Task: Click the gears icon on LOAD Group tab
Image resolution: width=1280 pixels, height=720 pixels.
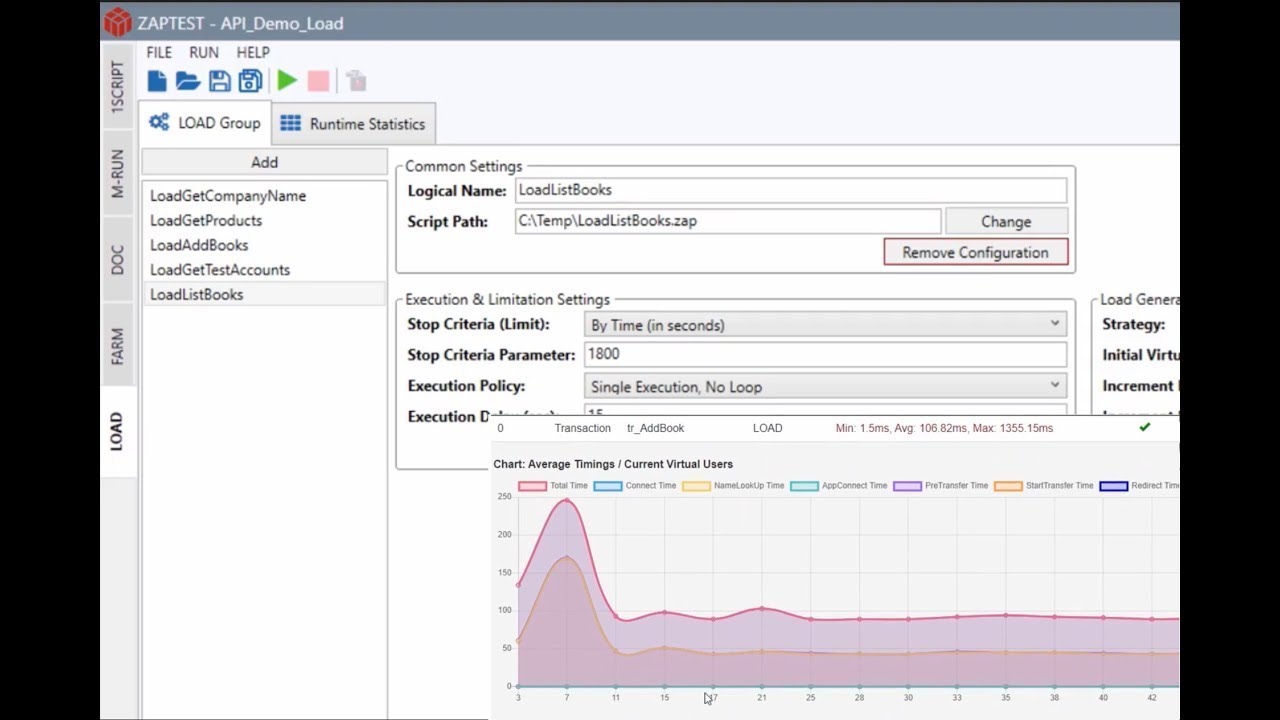Action: (x=159, y=123)
